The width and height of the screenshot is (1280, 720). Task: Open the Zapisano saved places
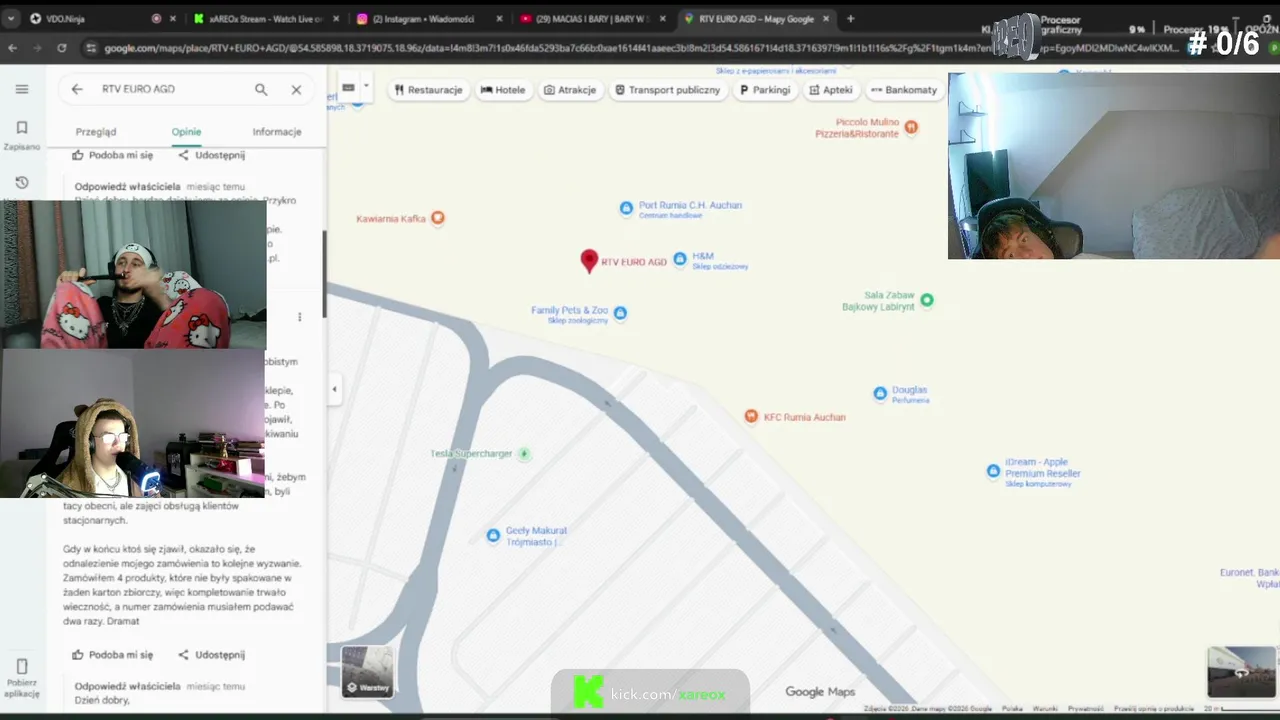(x=22, y=134)
